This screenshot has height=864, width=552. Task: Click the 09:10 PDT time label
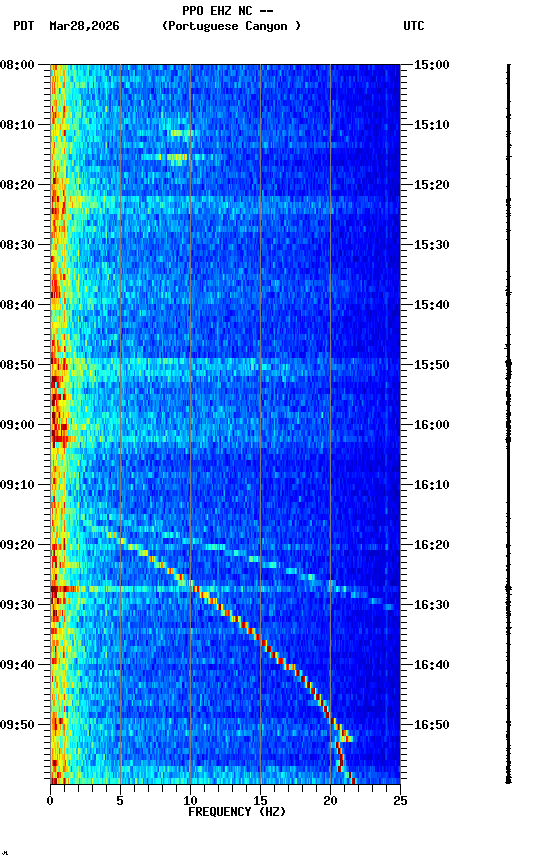17,485
